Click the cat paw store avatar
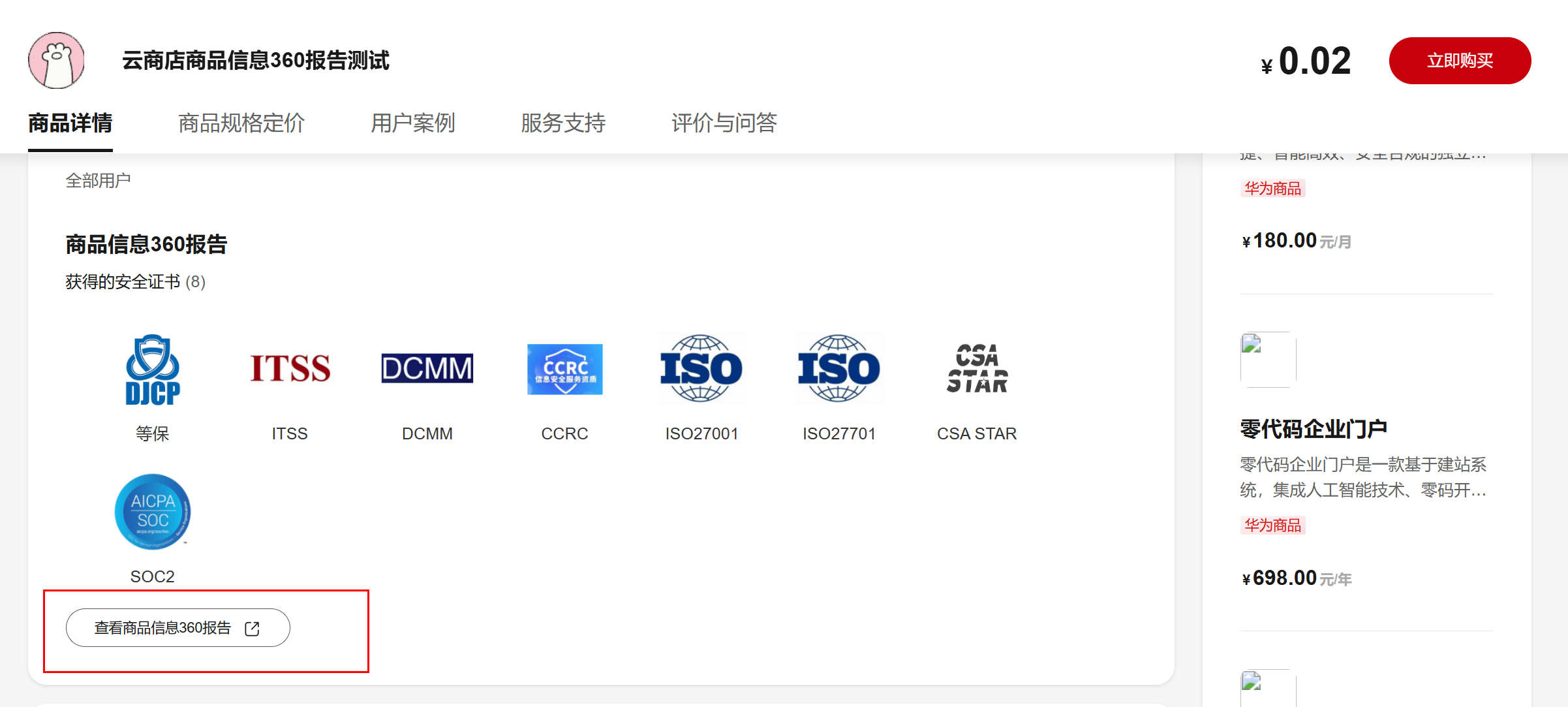Viewport: 1568px width, 707px height. [57, 60]
